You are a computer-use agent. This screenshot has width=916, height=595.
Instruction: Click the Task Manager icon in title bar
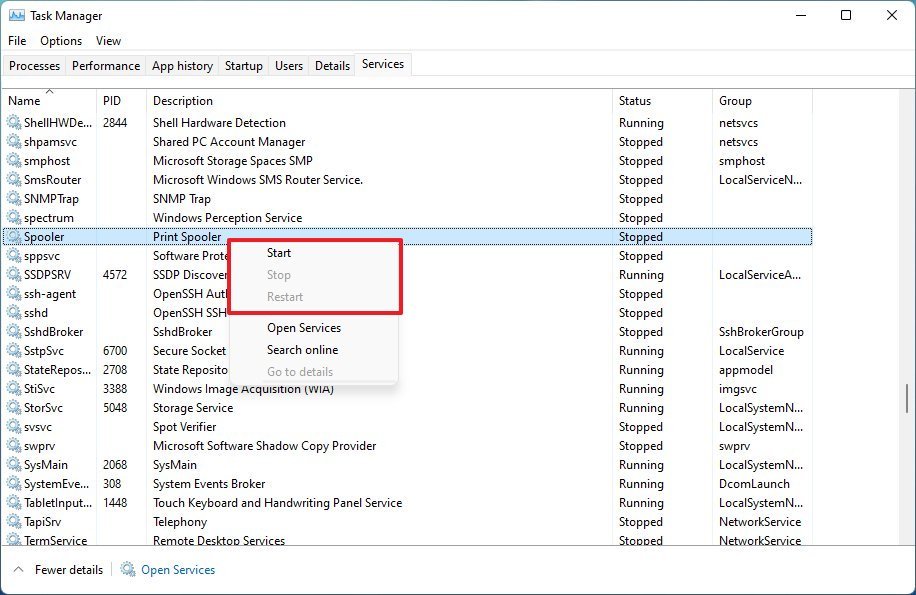[x=18, y=15]
